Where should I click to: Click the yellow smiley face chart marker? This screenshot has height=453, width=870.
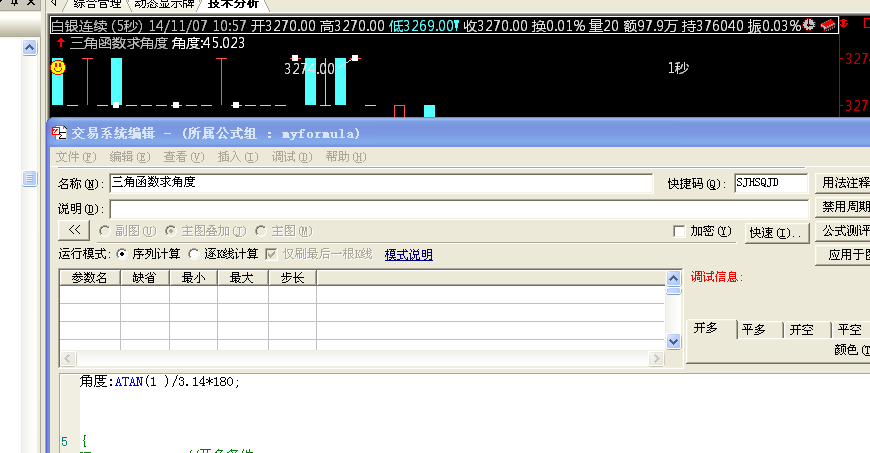58,67
